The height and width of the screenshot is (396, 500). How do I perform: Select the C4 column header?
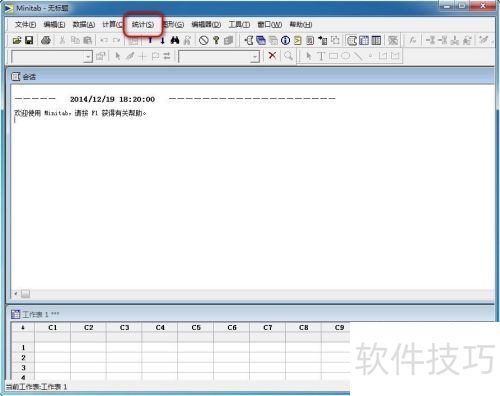pyautogui.click(x=160, y=328)
